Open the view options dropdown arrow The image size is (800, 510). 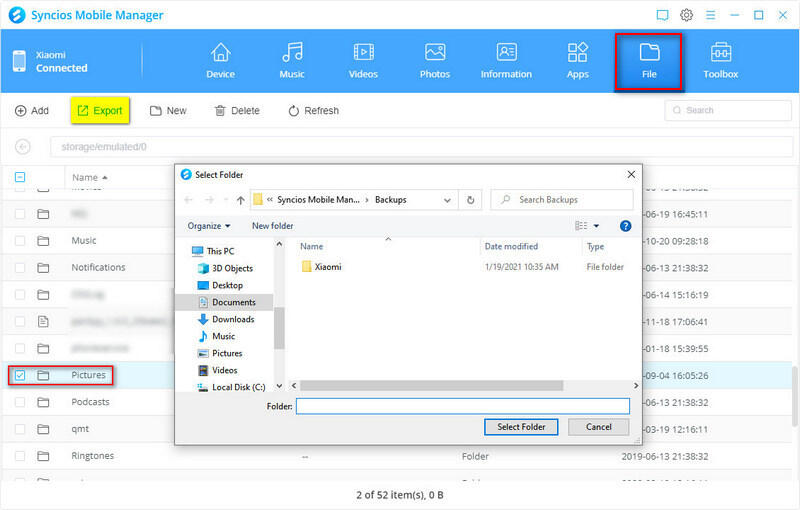pyautogui.click(x=597, y=226)
